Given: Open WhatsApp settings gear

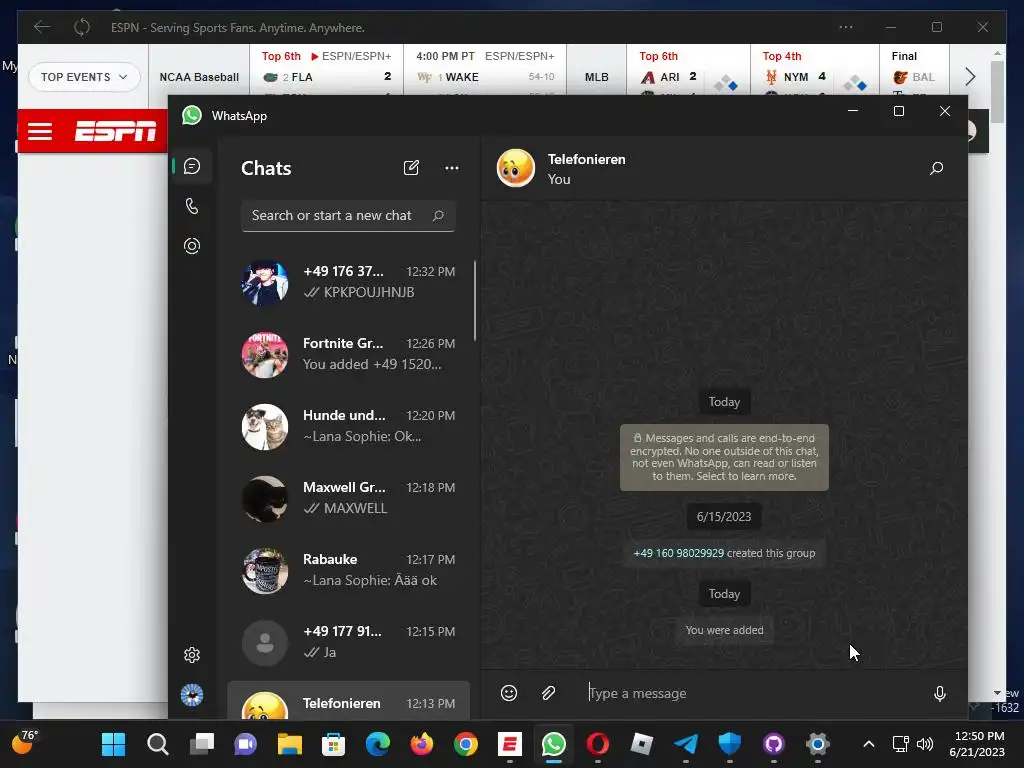Looking at the screenshot, I should 192,655.
